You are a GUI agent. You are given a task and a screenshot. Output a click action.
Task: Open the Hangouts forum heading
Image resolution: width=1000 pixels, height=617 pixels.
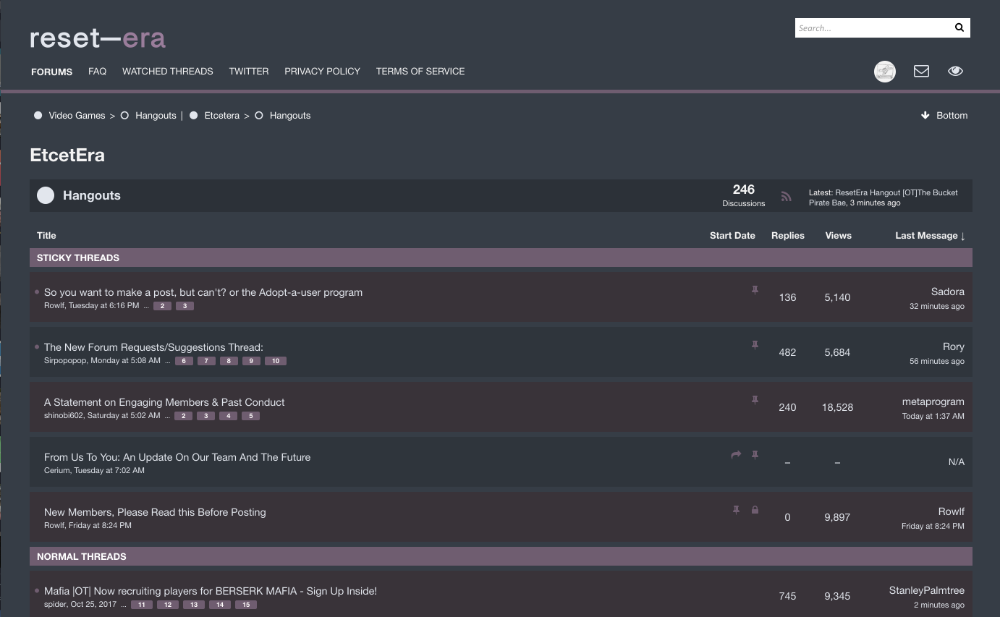click(91, 195)
